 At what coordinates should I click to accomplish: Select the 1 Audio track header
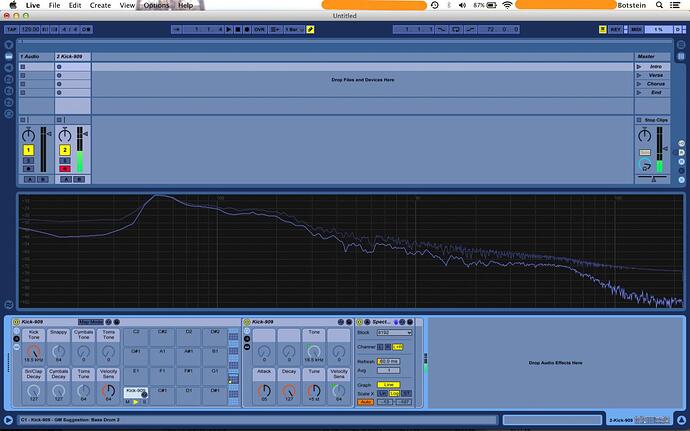(x=36, y=57)
